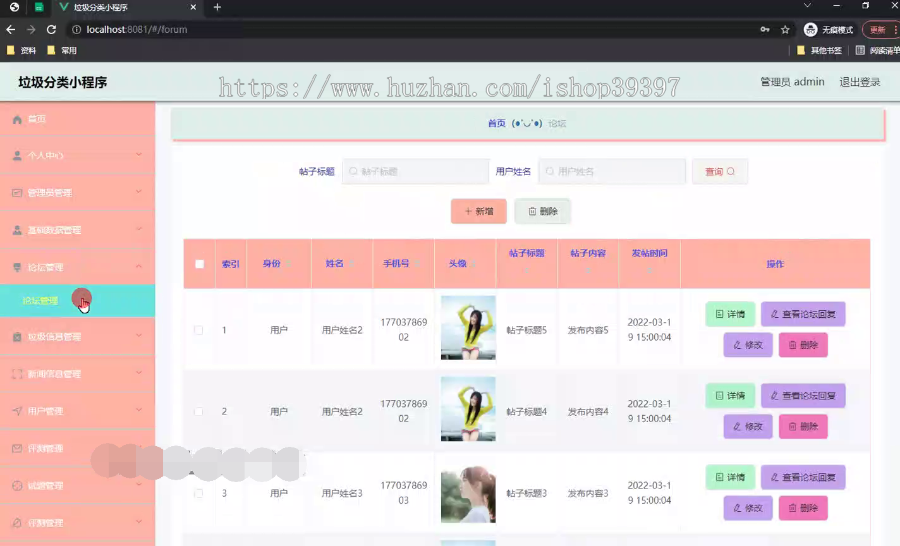This screenshot has height=546, width=900.
Task: Click the pencil icon on last sidebar item
Action: (17, 523)
